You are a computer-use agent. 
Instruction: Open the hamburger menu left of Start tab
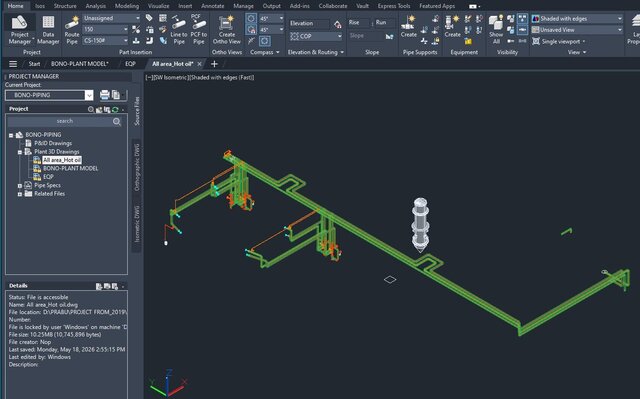click(x=13, y=64)
